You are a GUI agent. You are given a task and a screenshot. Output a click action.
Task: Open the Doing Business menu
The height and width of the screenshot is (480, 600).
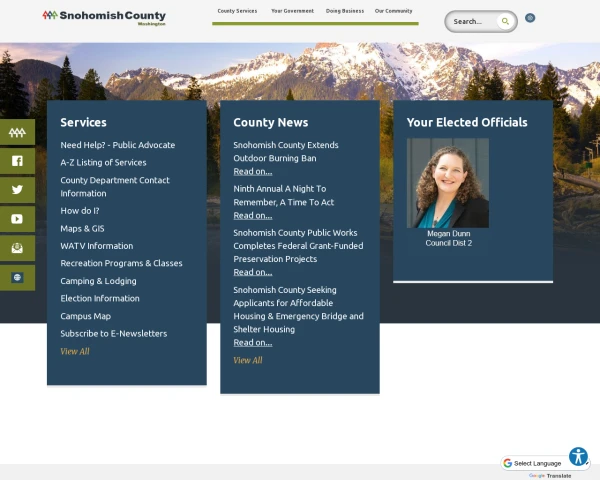click(346, 11)
